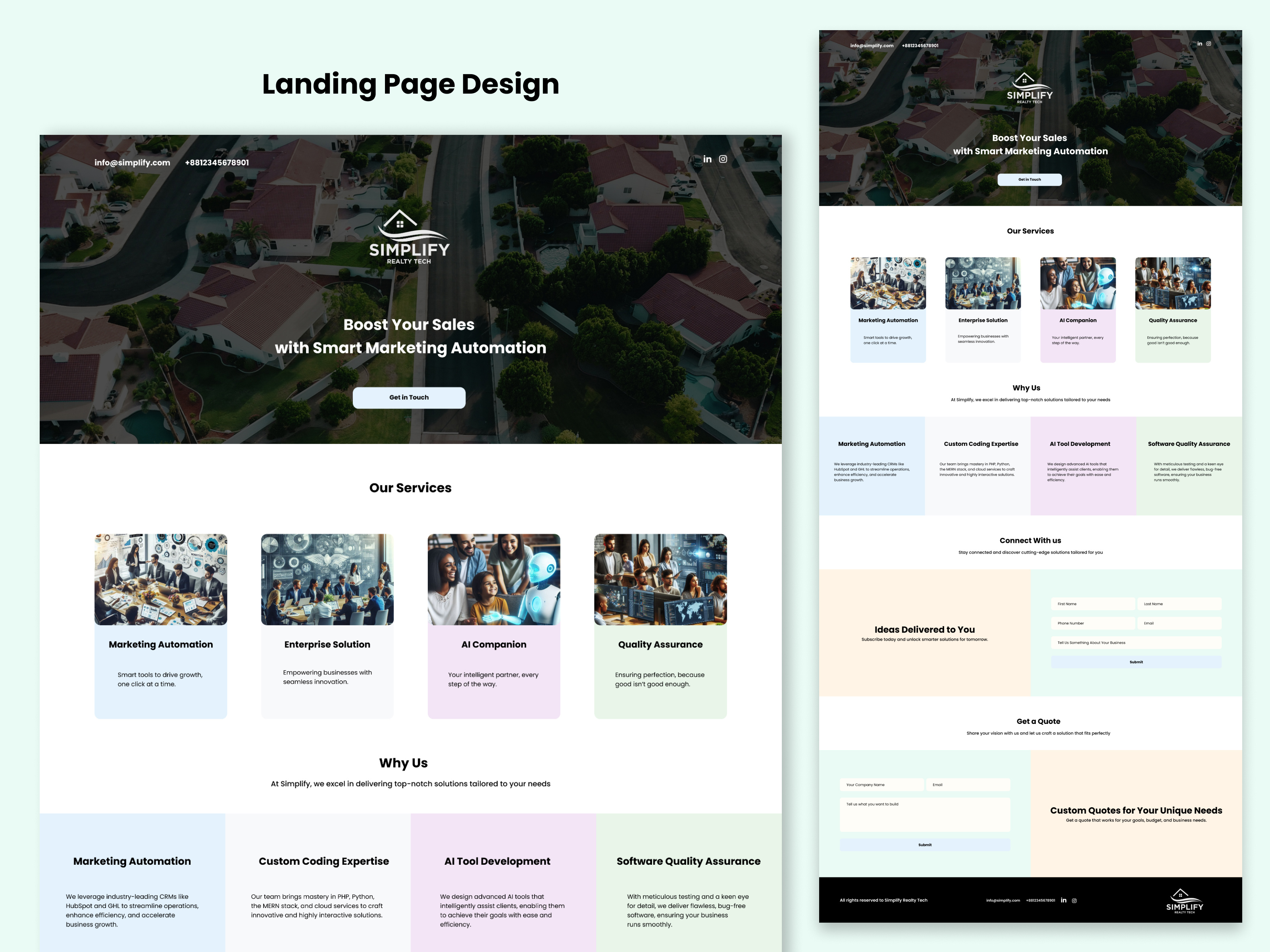Click the Simplify logo in the footer

click(1184, 902)
